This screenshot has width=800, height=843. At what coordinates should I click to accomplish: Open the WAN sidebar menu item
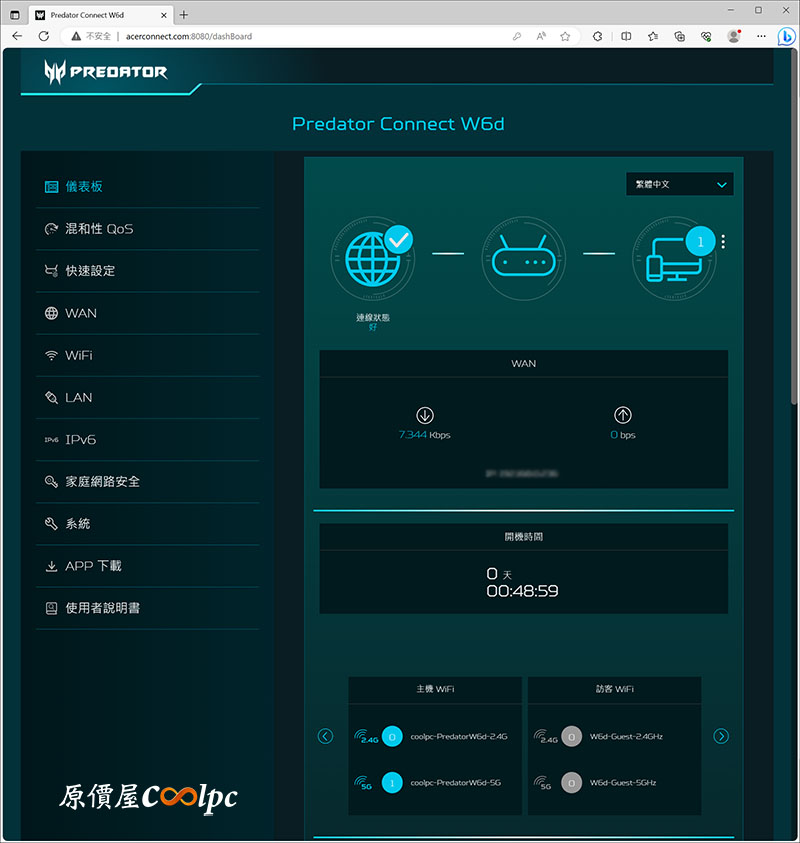147,313
